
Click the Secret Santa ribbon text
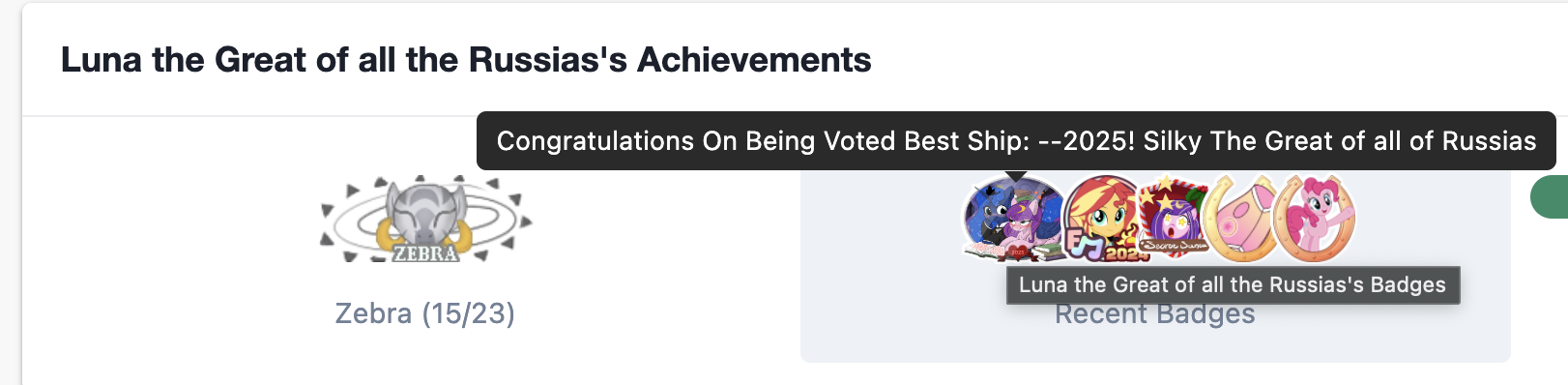(1172, 247)
